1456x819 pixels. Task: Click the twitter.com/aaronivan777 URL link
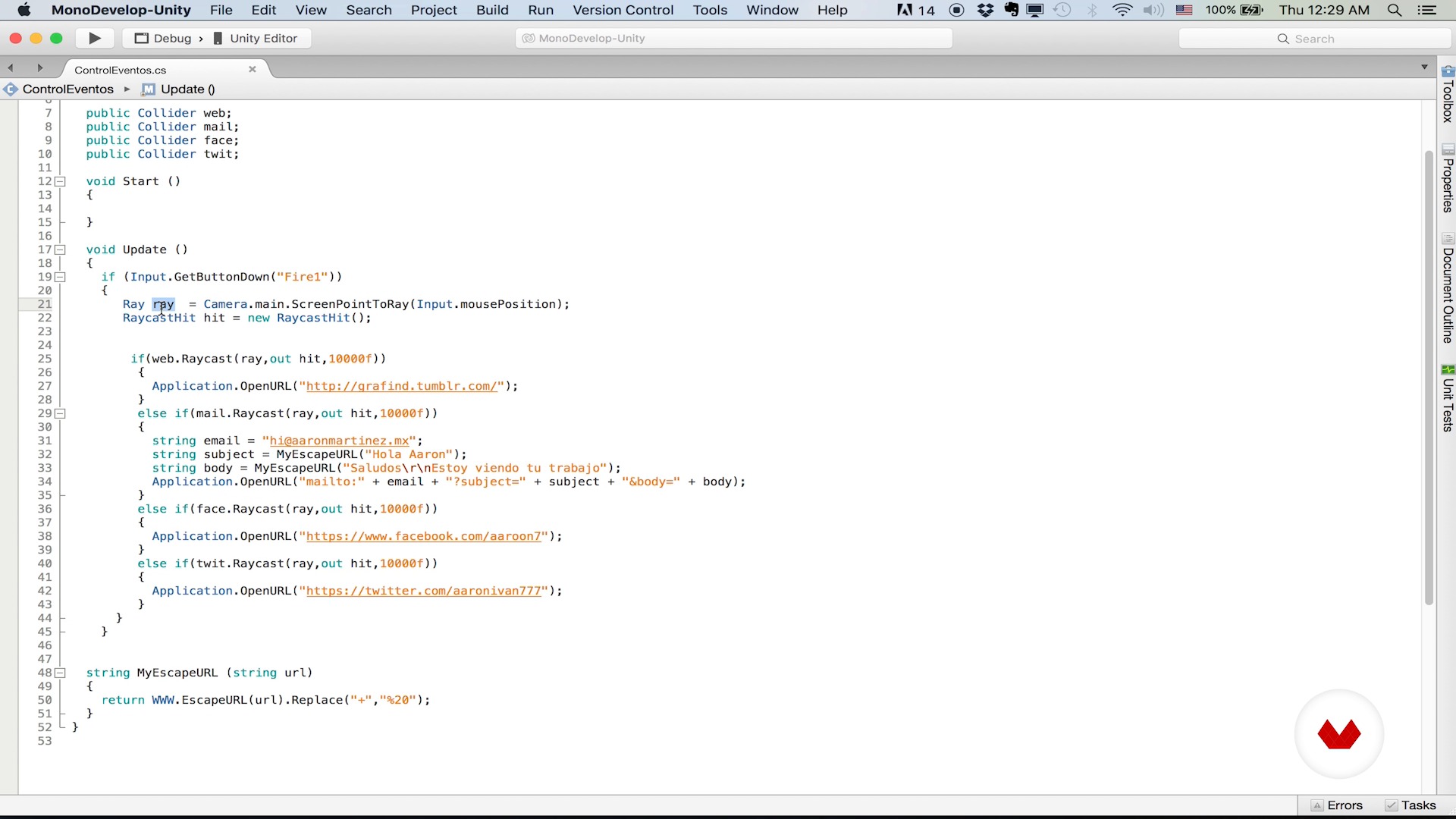click(x=424, y=591)
